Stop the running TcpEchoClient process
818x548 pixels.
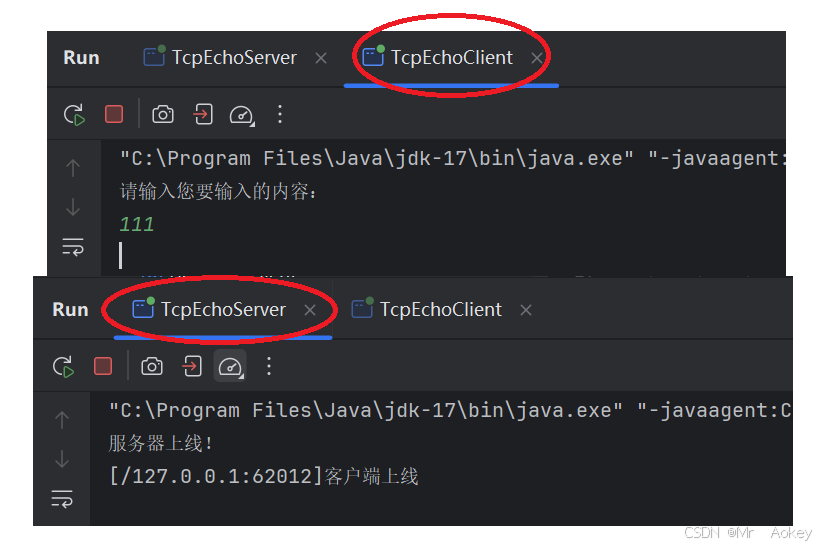[114, 114]
